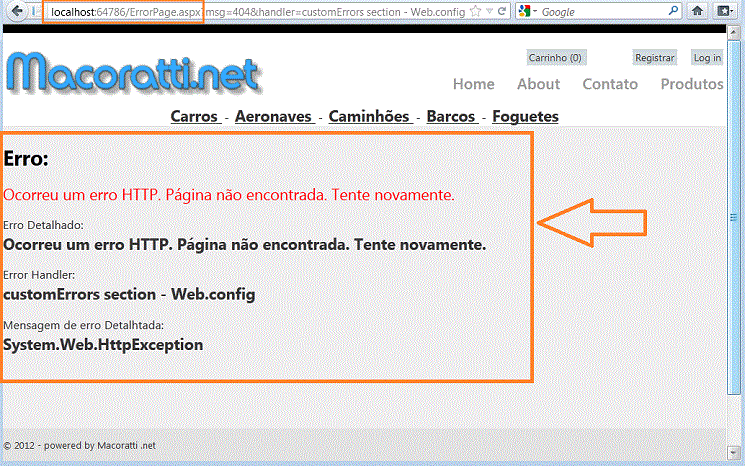This screenshot has height=466, width=745.
Task: Click the Registrar button
Action: click(655, 58)
